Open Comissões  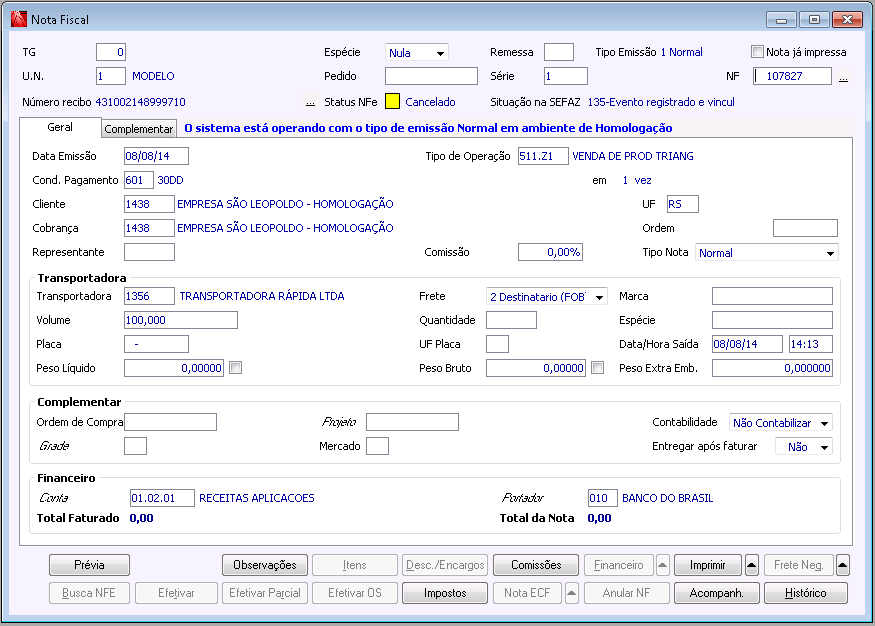pos(536,565)
